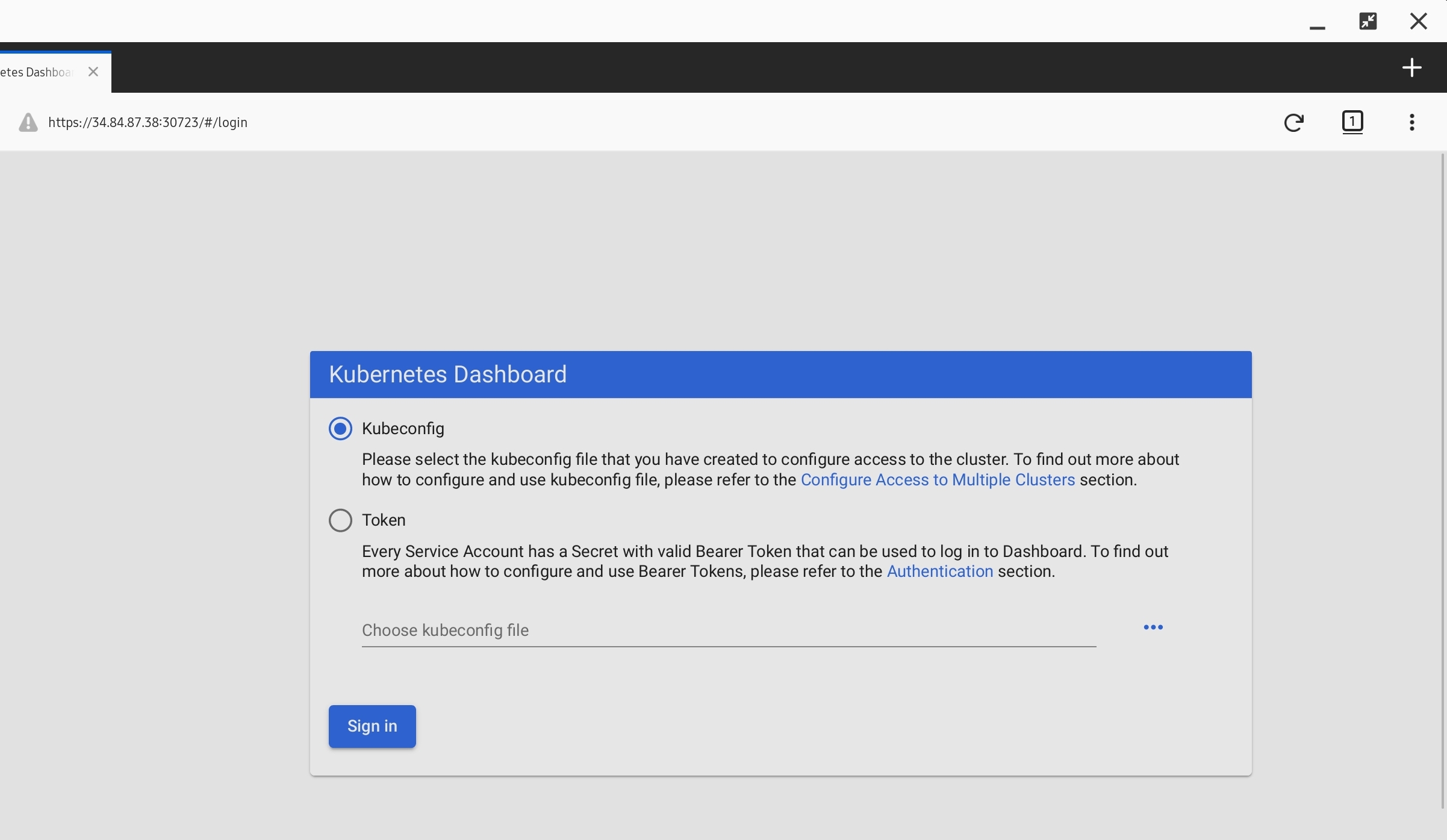This screenshot has width=1447, height=840.
Task: Click the Token option label
Action: point(384,520)
